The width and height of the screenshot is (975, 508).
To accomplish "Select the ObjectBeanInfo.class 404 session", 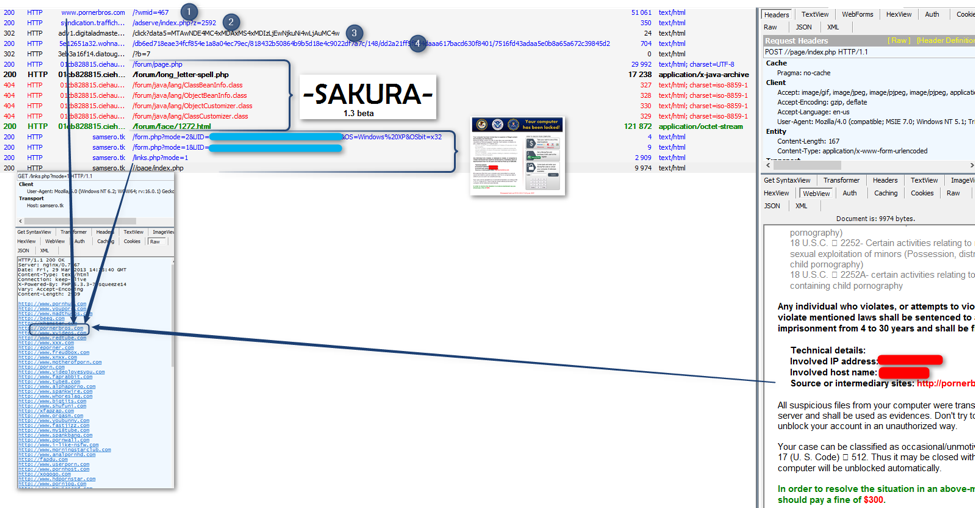I will 377,96.
